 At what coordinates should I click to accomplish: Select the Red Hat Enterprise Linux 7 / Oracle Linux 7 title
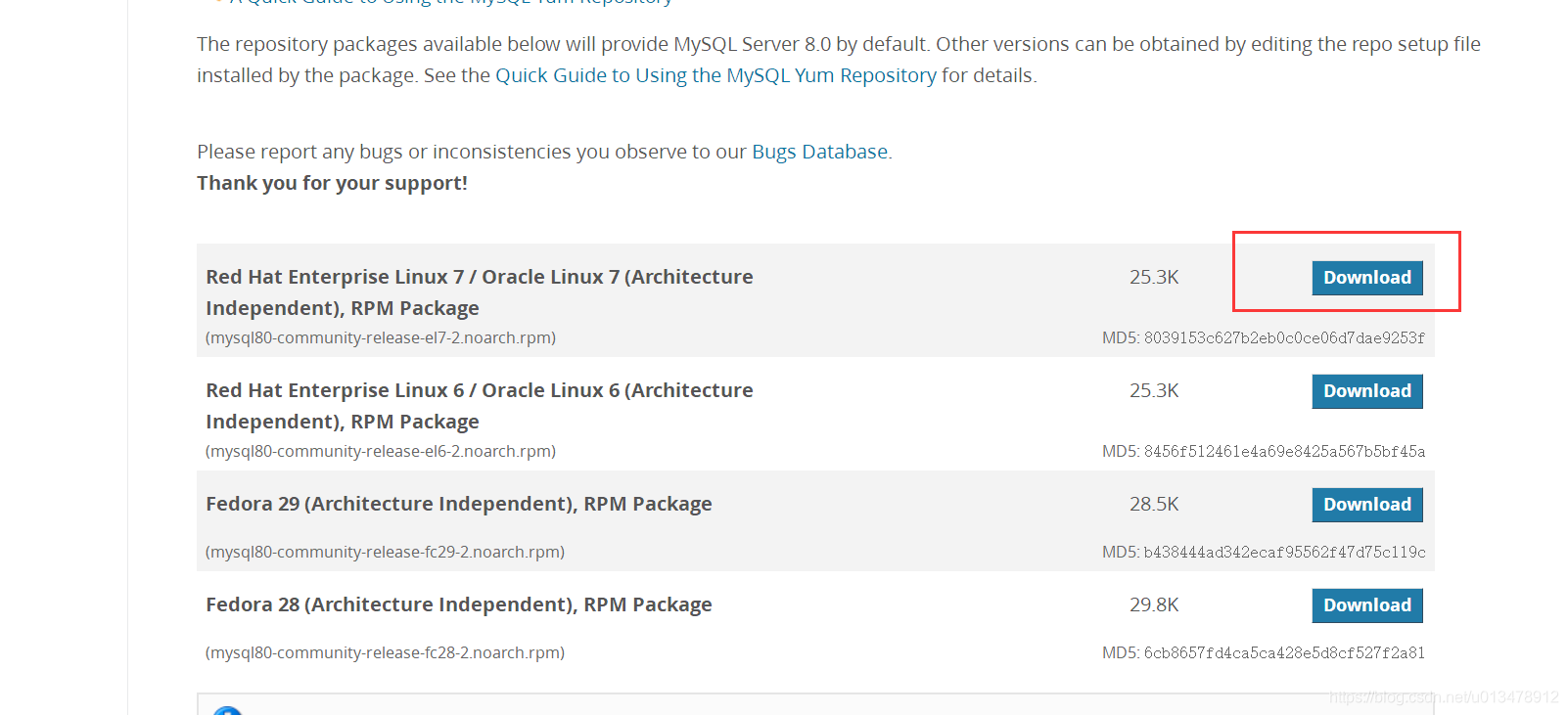(480, 292)
